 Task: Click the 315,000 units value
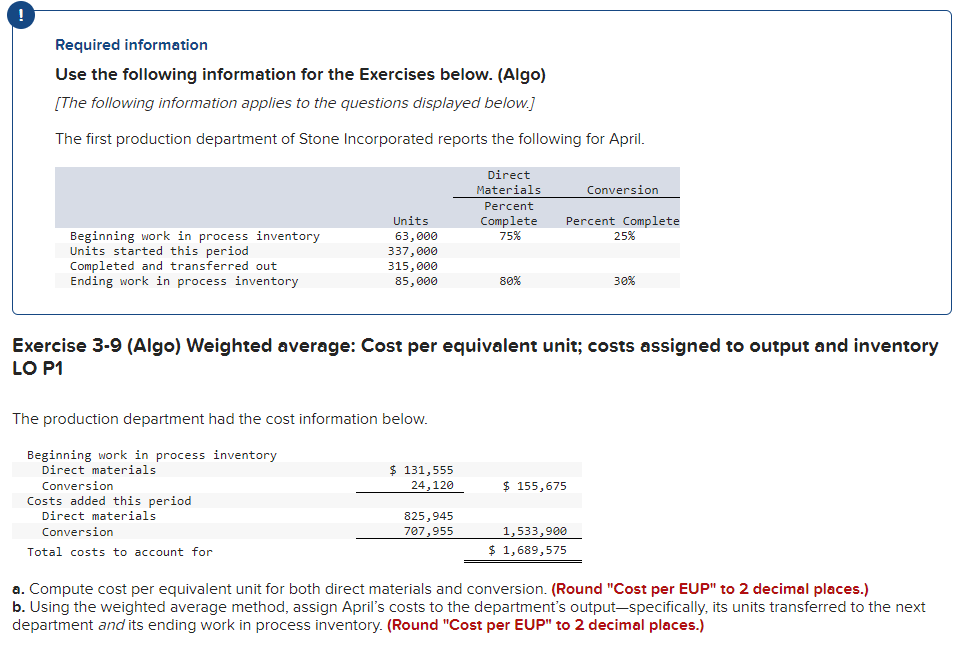[x=413, y=266]
